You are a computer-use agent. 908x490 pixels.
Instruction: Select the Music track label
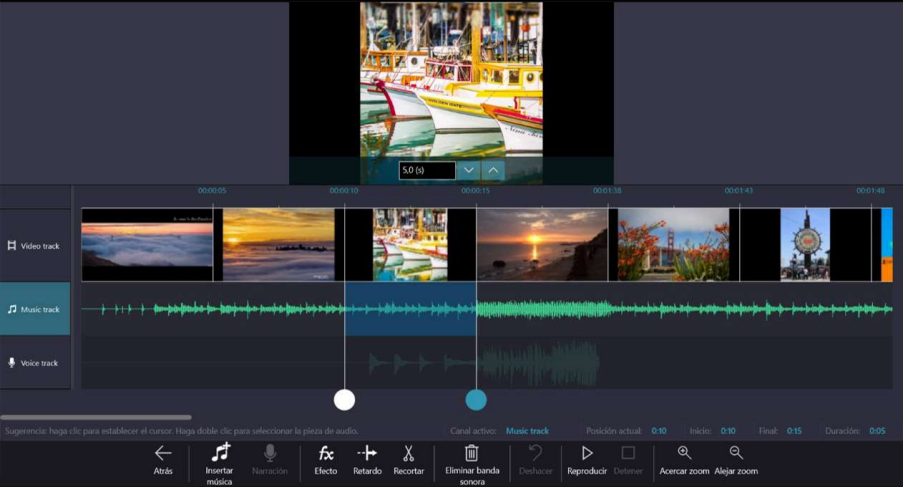click(35, 310)
